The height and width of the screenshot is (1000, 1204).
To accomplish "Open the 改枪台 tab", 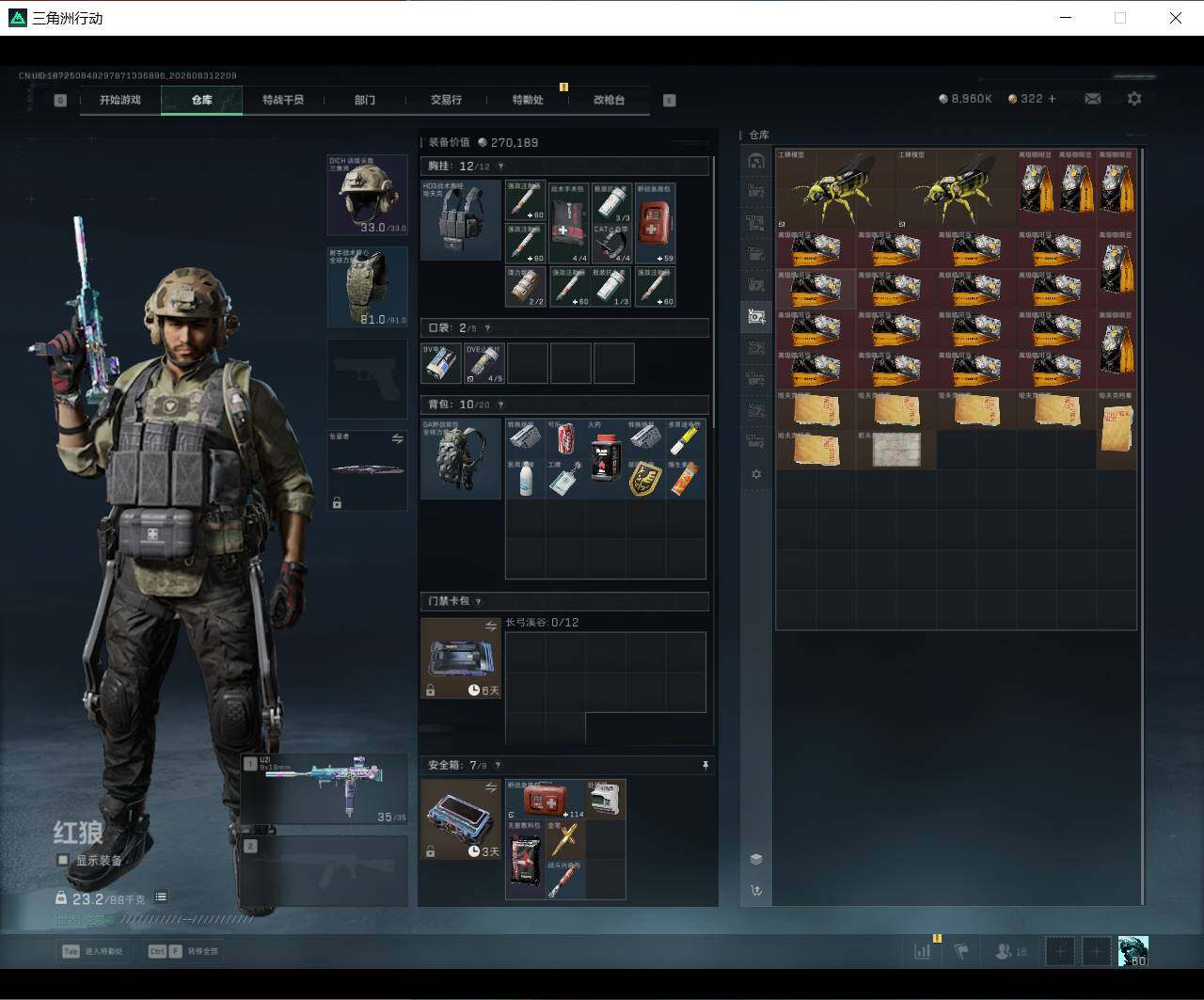I will (x=609, y=100).
